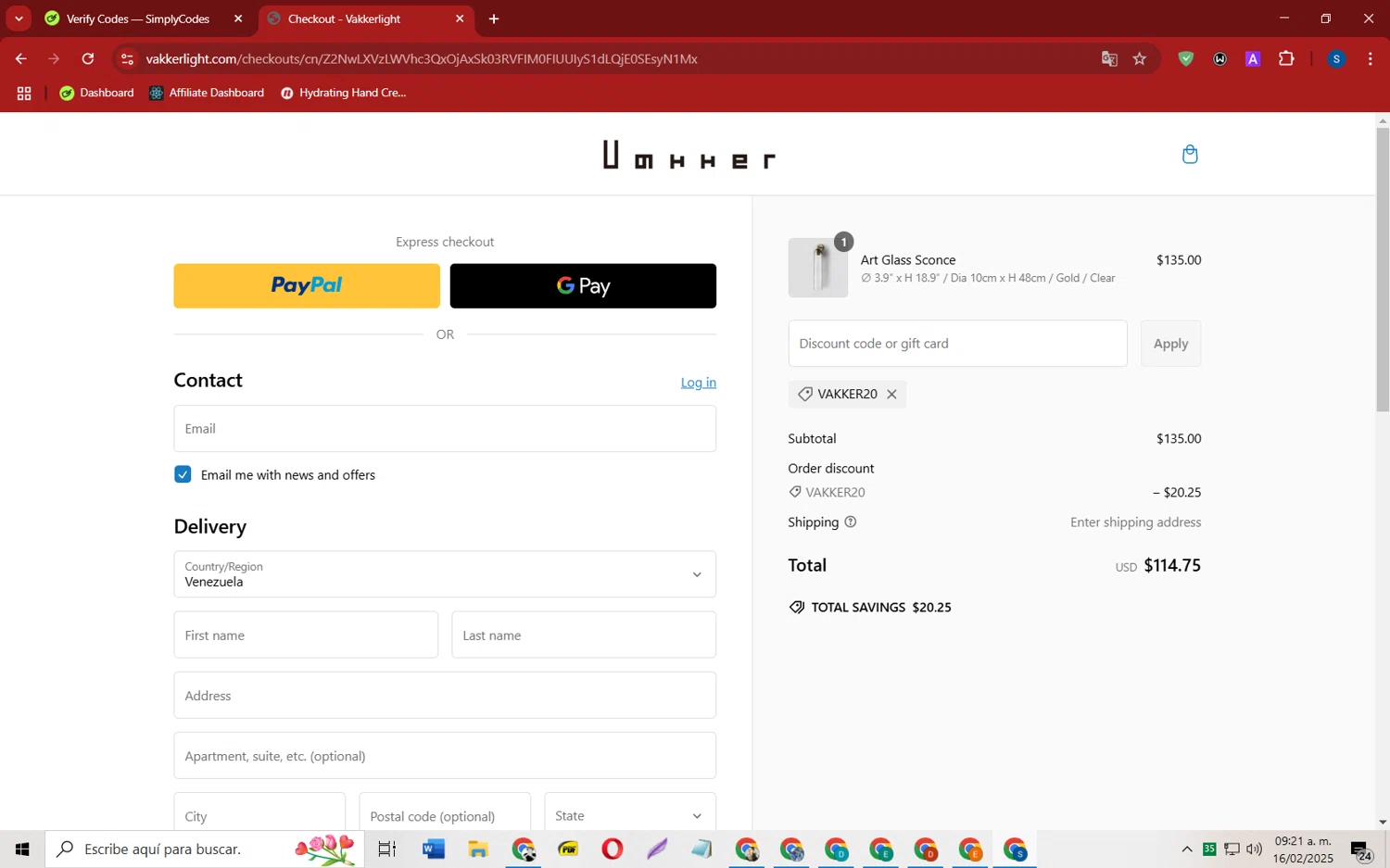Screen dimensions: 1390x868
Task: Click the Discount code or gift card field
Action: [x=958, y=344]
